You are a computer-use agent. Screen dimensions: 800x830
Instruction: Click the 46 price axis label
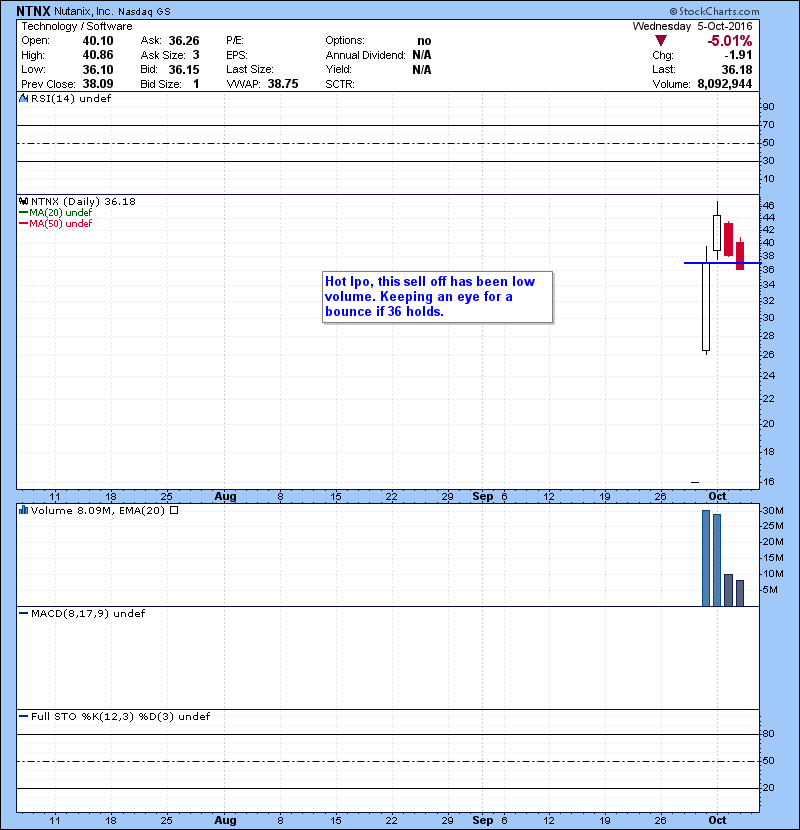pos(768,205)
